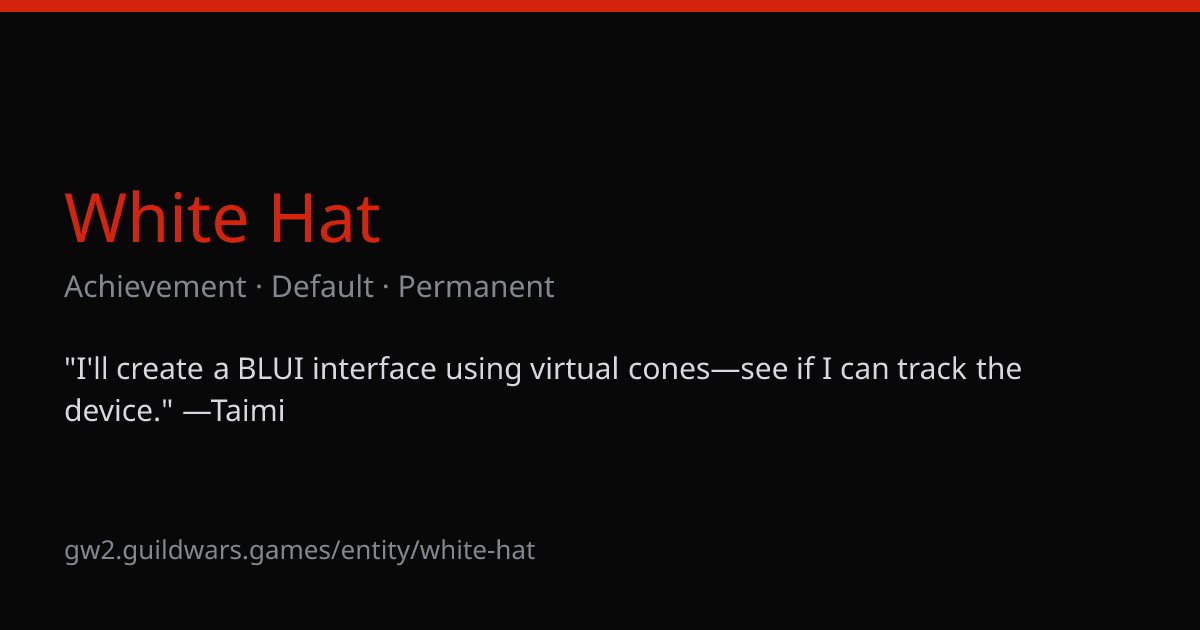Click the dot separator after Achievement
This screenshot has width=1200, height=630.
pyautogui.click(x=258, y=288)
